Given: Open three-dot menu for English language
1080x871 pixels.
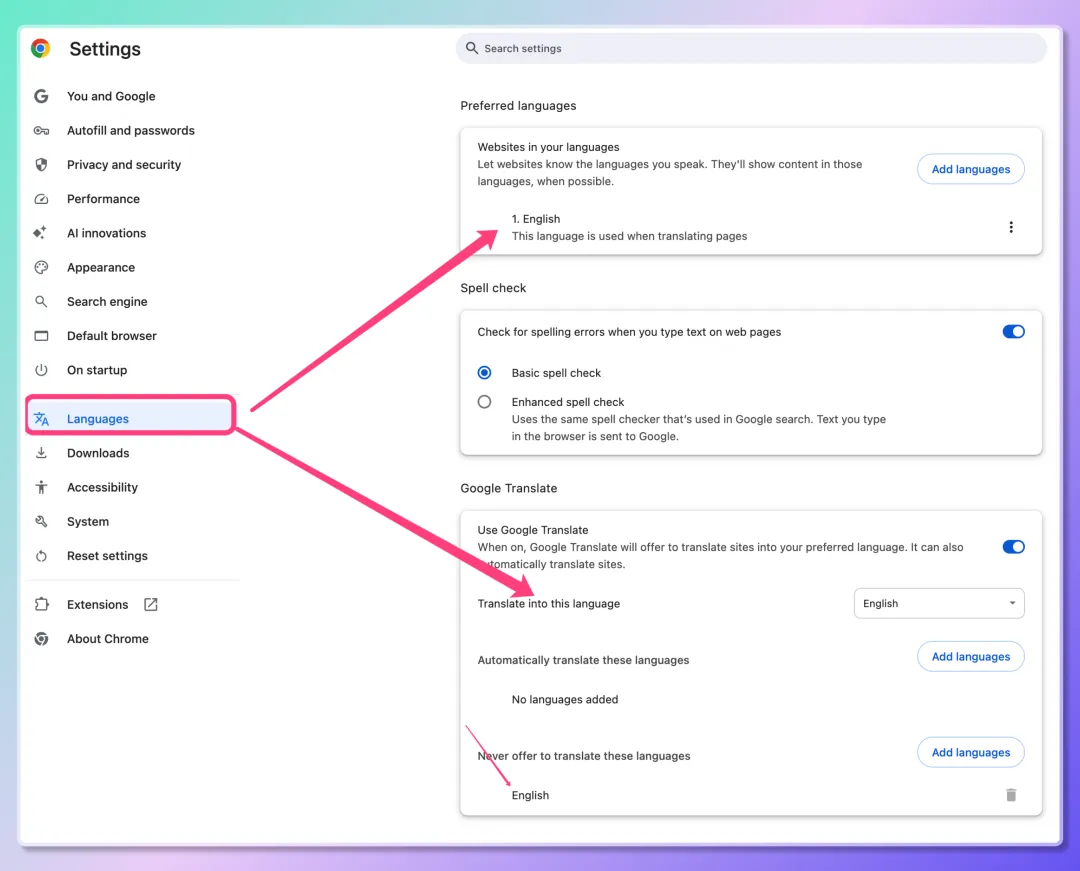Looking at the screenshot, I should [x=1011, y=227].
